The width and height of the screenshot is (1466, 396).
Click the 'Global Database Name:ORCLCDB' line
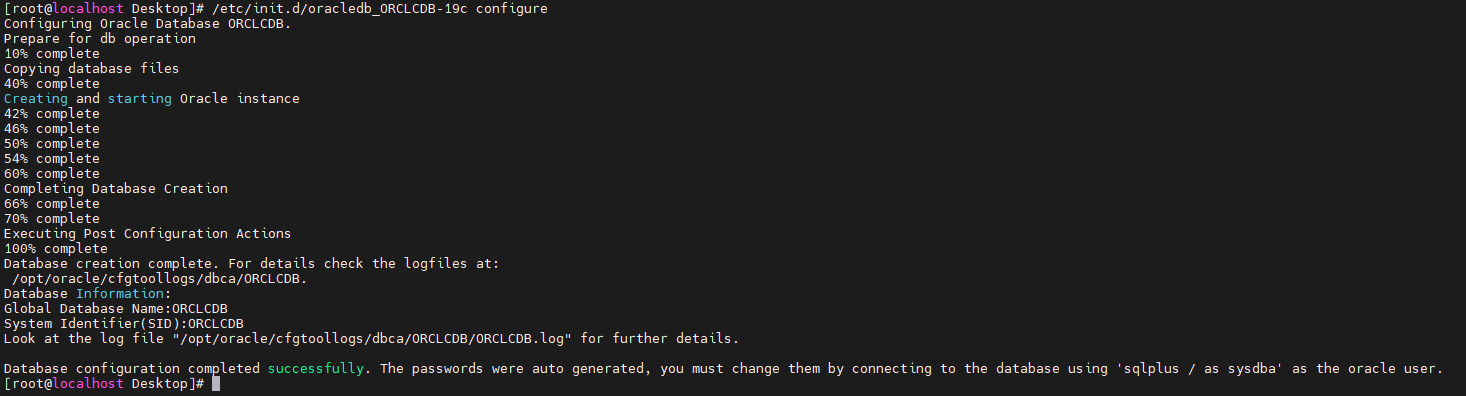pyautogui.click(x=116, y=309)
